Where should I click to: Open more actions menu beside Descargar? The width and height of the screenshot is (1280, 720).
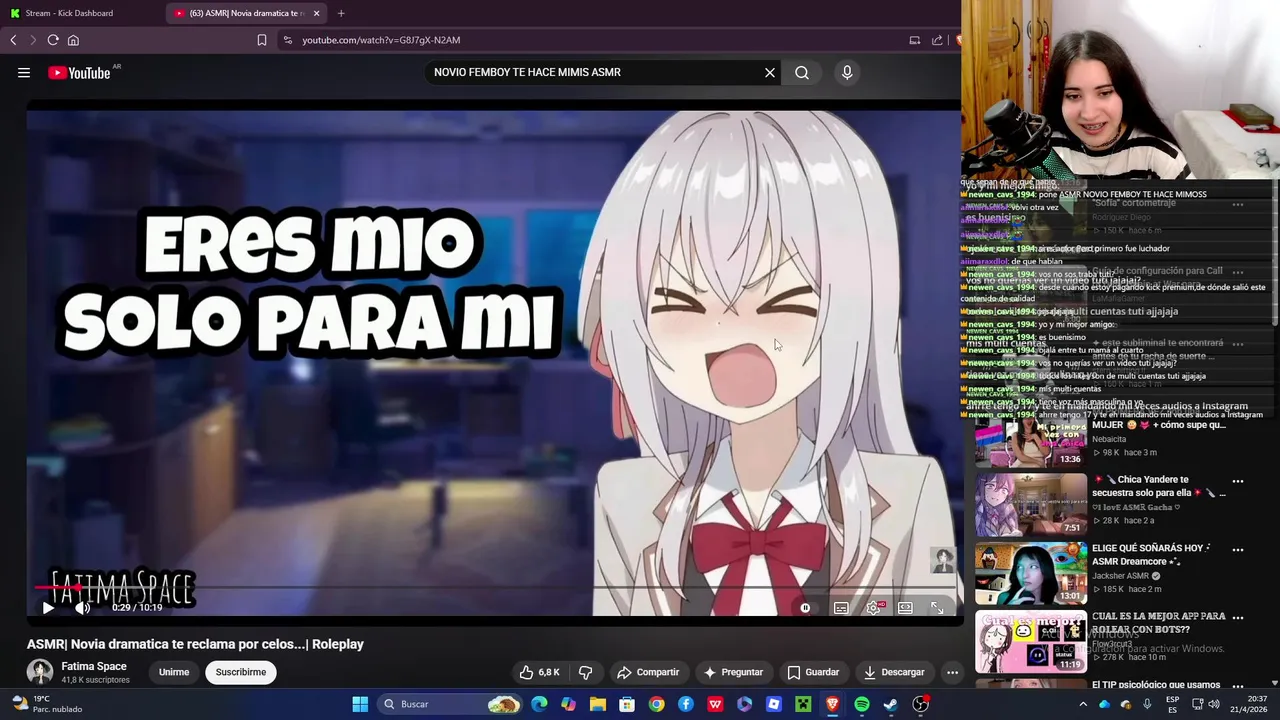click(952, 672)
